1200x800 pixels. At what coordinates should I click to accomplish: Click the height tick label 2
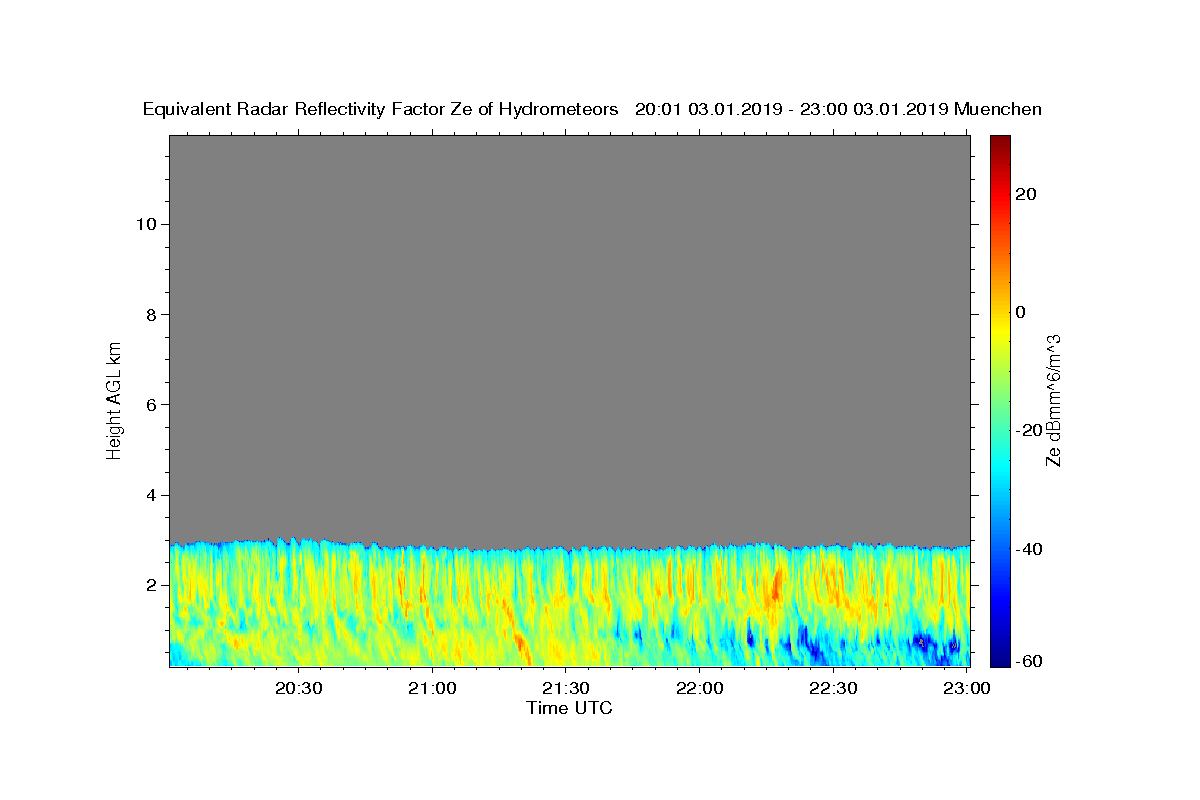151,586
